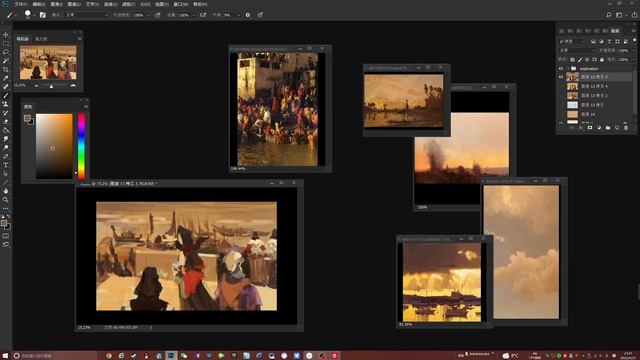Screen dimensions: 640x360
Task: Select the Hand tool
Action: (x=6, y=191)
